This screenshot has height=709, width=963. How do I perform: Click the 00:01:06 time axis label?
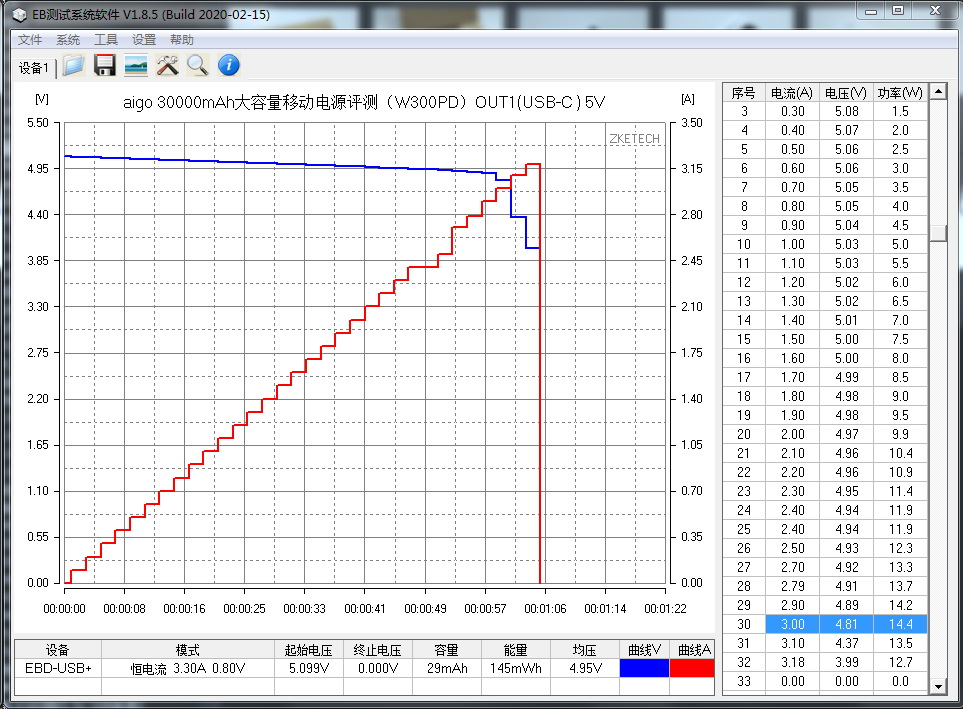[545, 609]
